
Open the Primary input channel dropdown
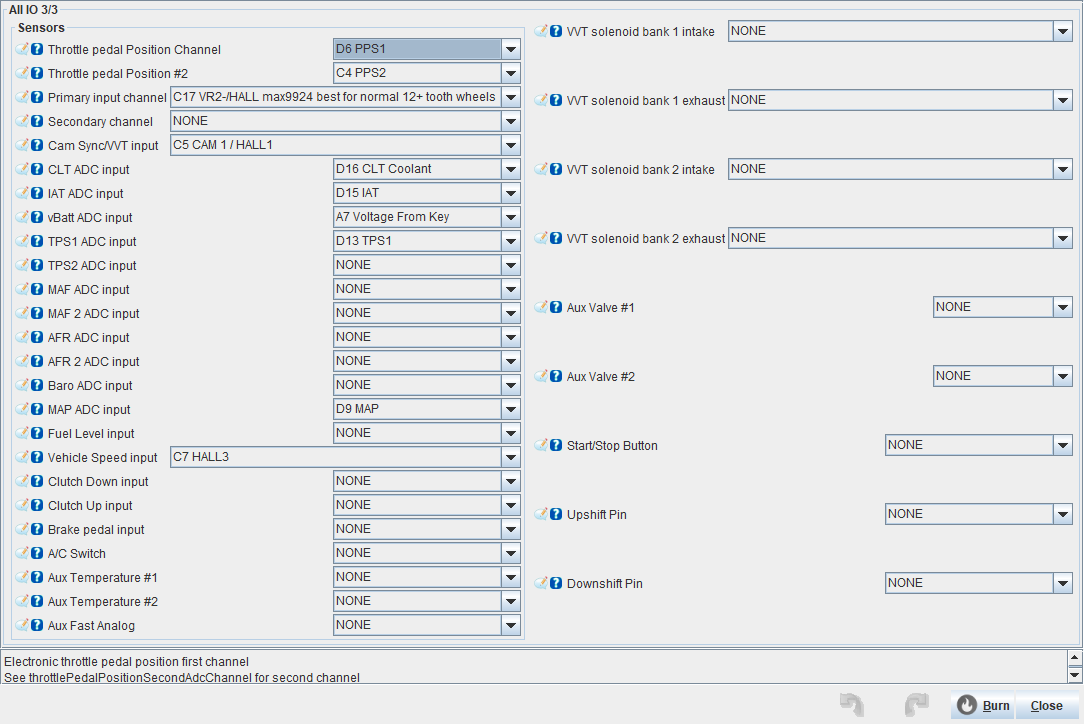[511, 97]
